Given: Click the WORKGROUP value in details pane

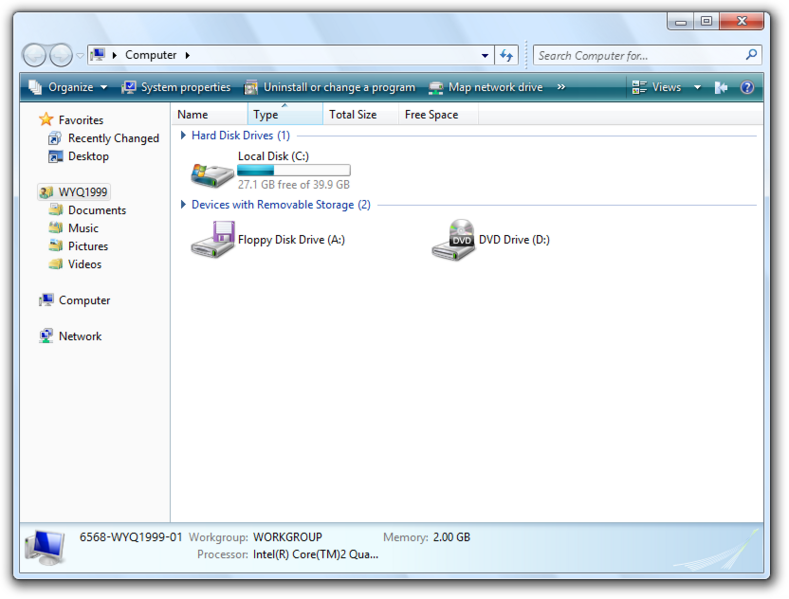Looking at the screenshot, I should click(x=287, y=537).
